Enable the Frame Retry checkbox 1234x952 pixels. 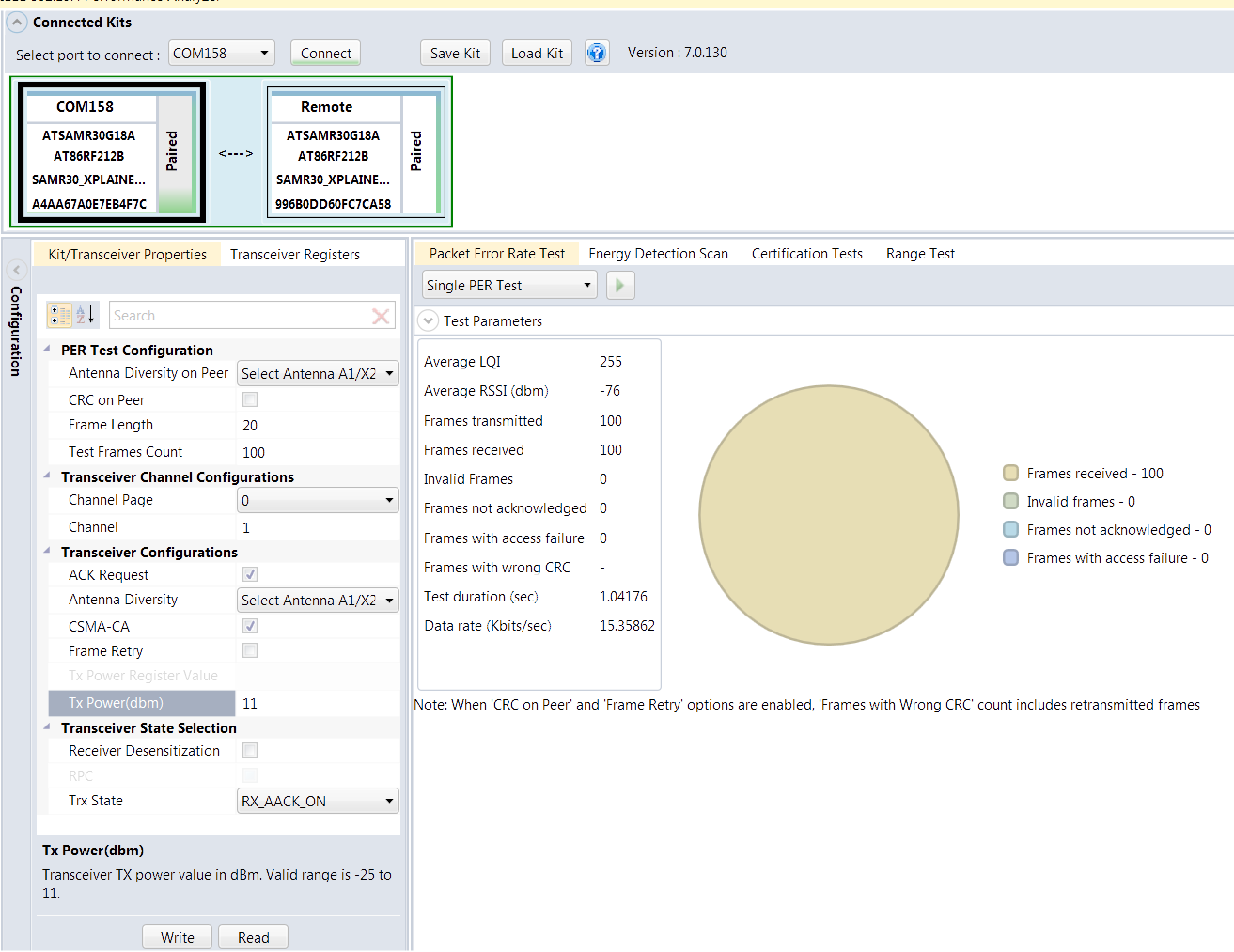[x=250, y=650]
